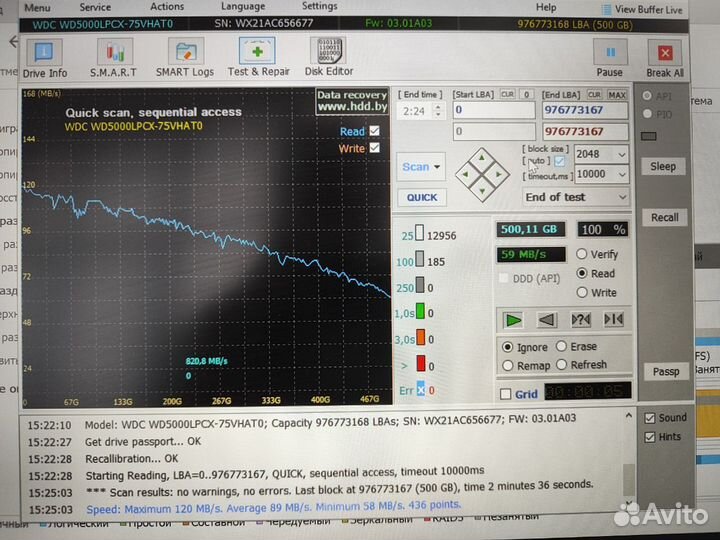Open SMART Logs from the toolbar

pos(185,56)
